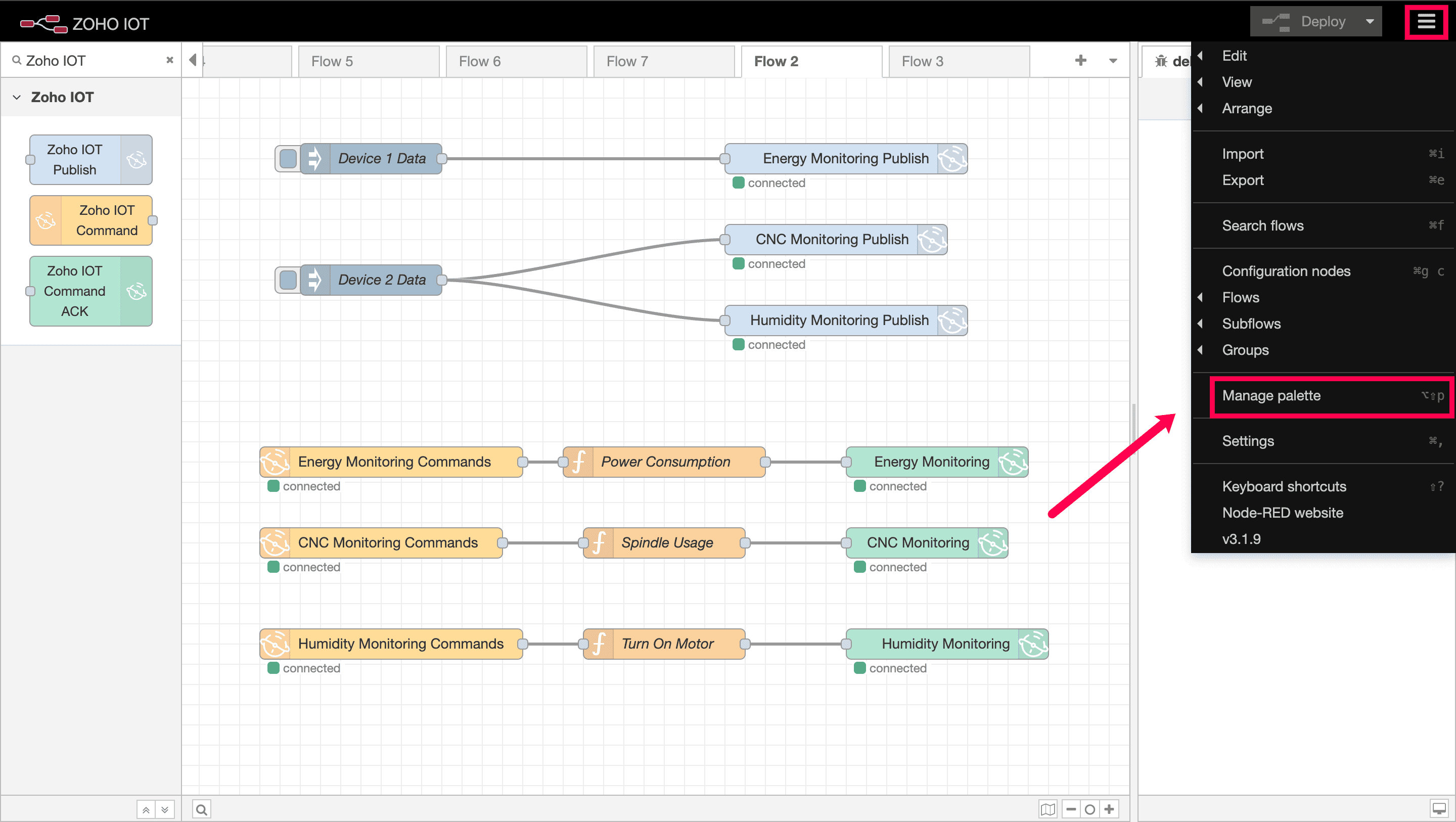Open the Deploy options dropdown arrow
The height and width of the screenshot is (822, 1456).
click(1370, 21)
